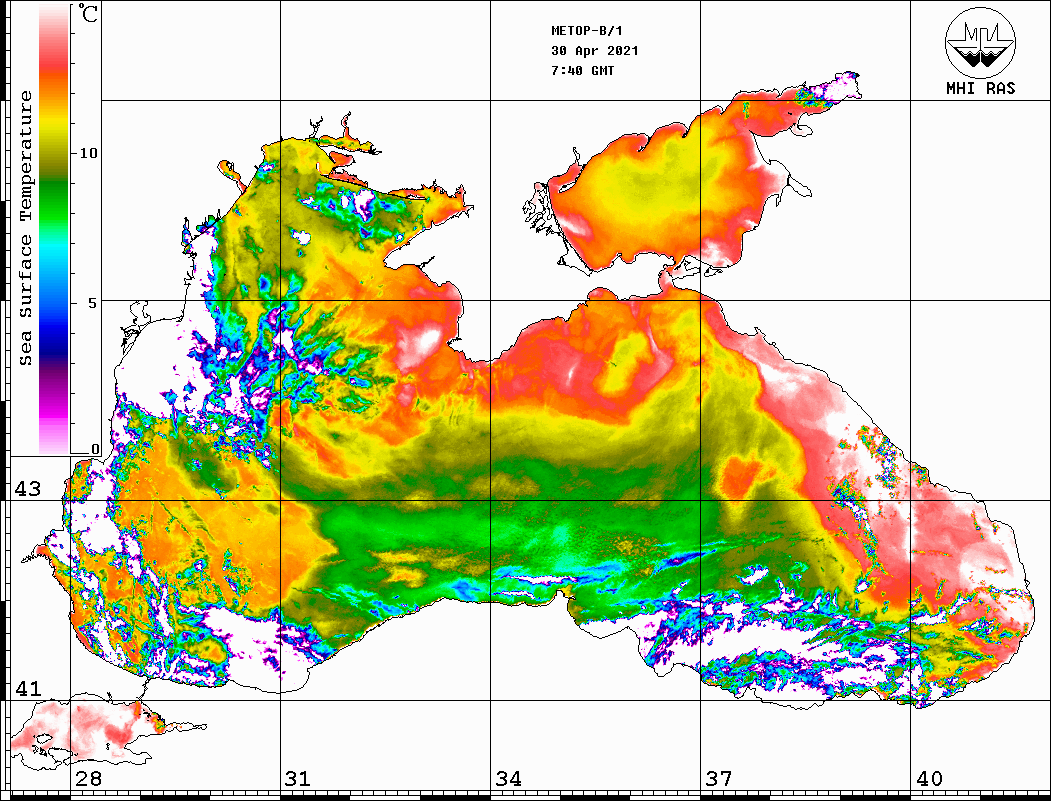
Task: Click the '°C' unit label on legend
Action: coord(88,13)
